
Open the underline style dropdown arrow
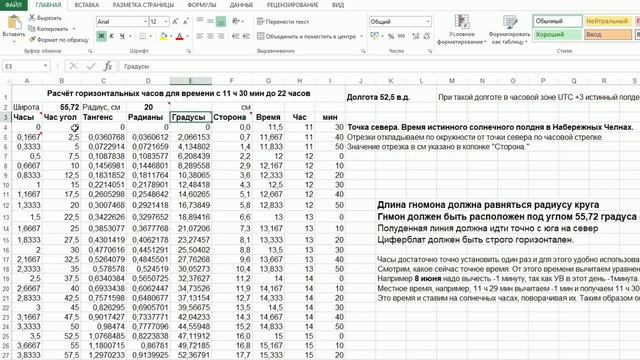tap(130, 36)
